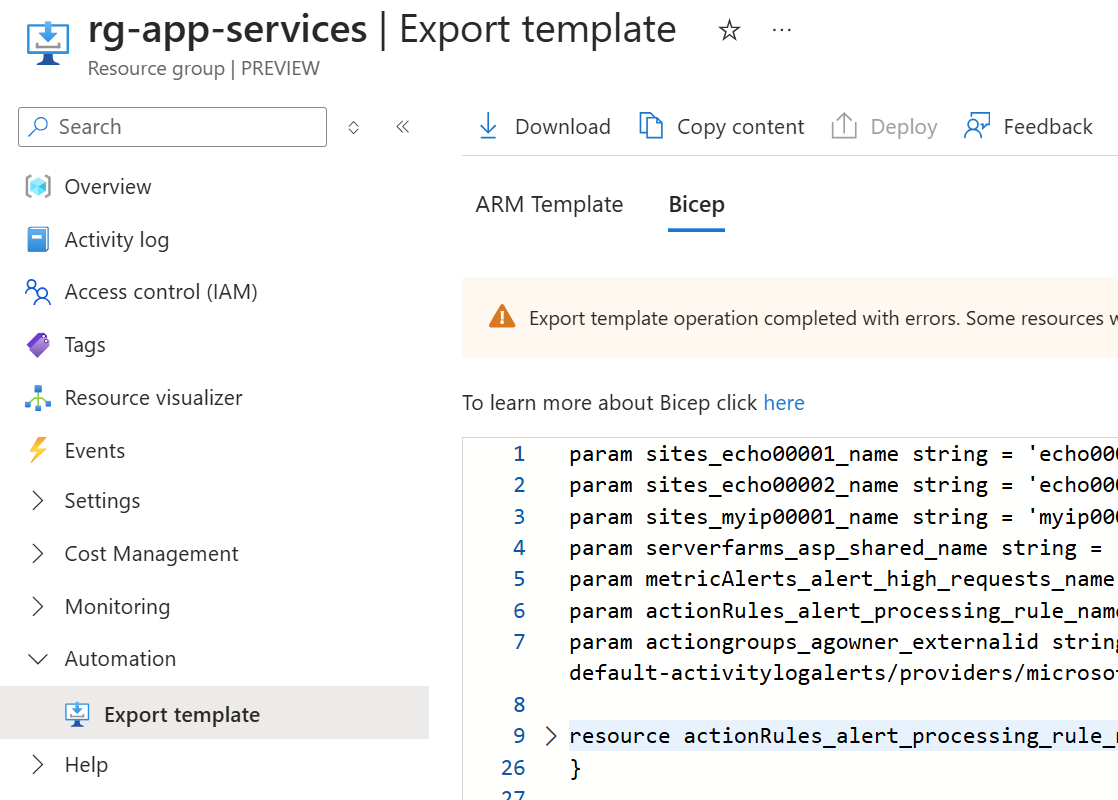Click the 'here' link about Bicep

coord(784,403)
